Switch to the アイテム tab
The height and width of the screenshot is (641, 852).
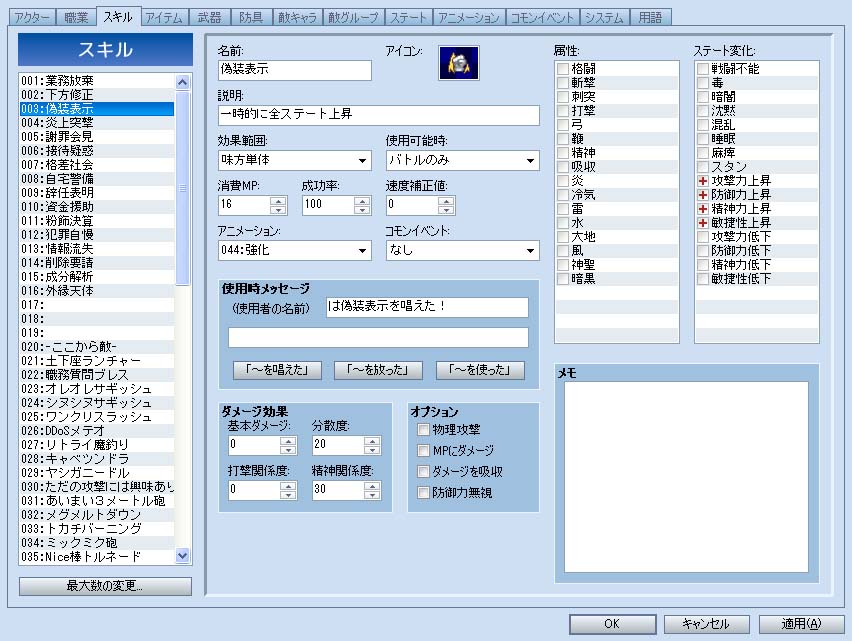[162, 18]
